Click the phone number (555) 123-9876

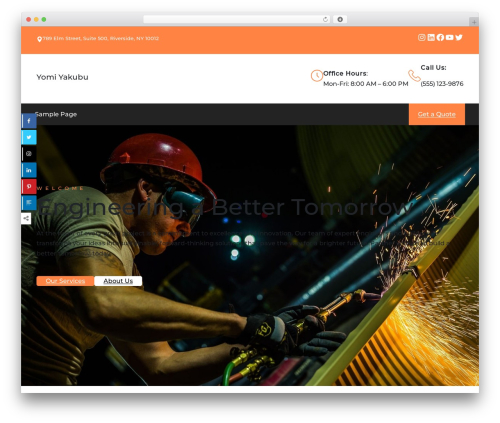(442, 84)
